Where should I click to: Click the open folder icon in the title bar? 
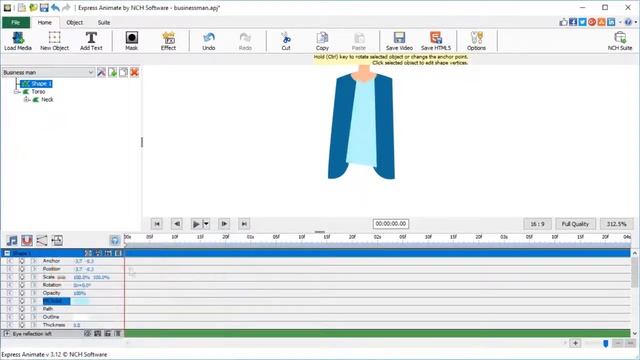(33, 7)
